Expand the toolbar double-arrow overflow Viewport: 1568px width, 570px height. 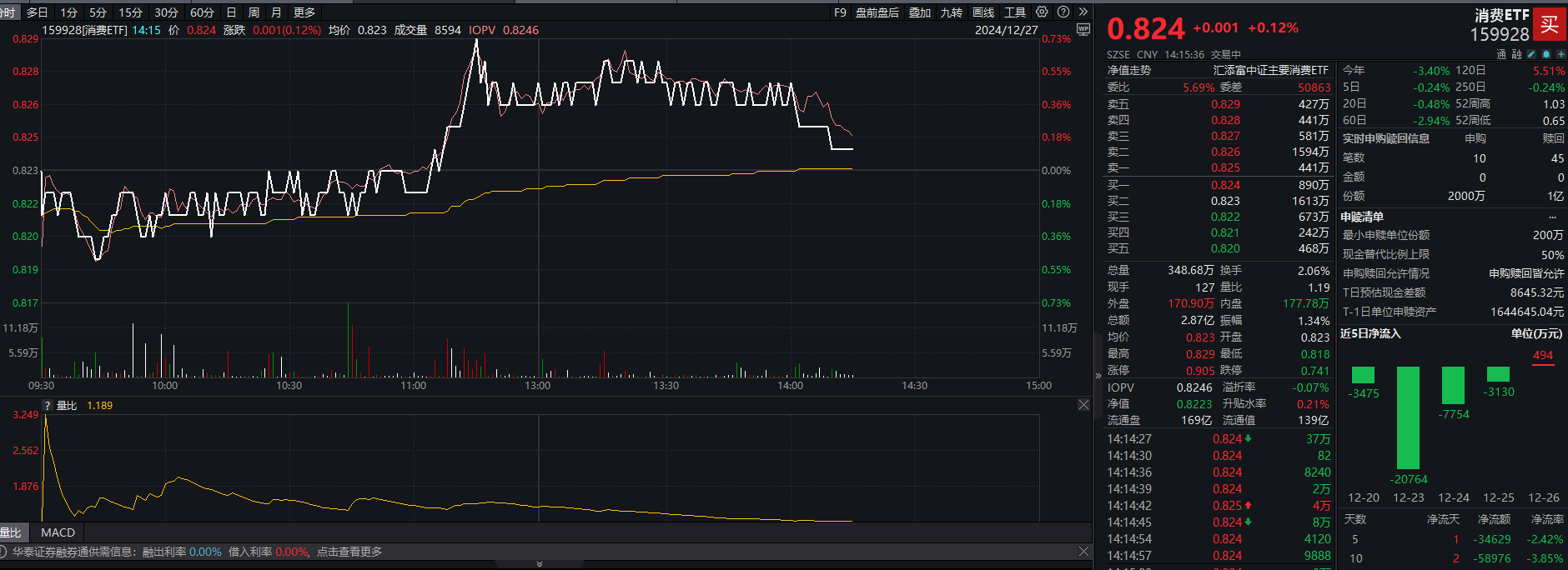(1083, 12)
